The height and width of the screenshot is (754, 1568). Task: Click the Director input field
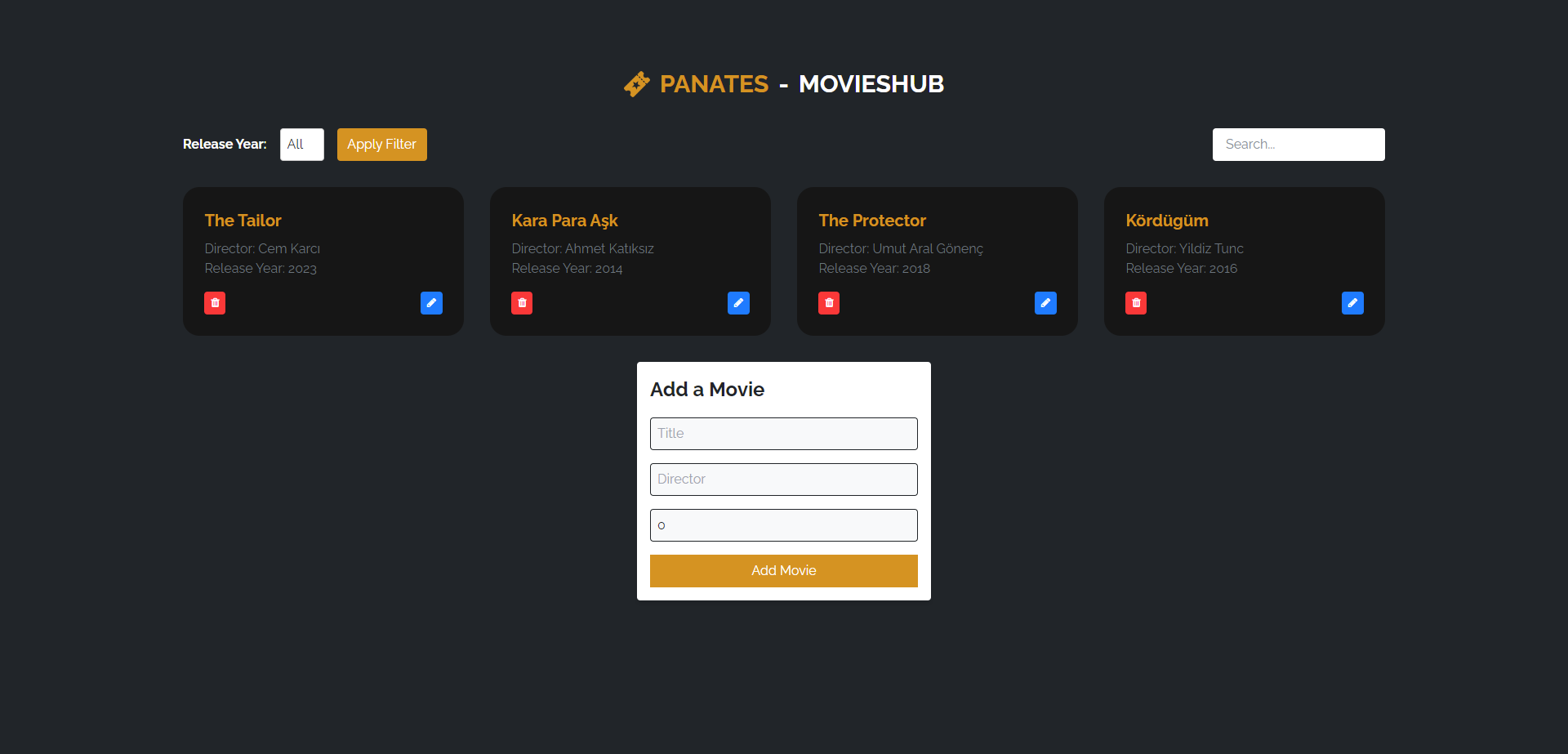pyautogui.click(x=784, y=480)
